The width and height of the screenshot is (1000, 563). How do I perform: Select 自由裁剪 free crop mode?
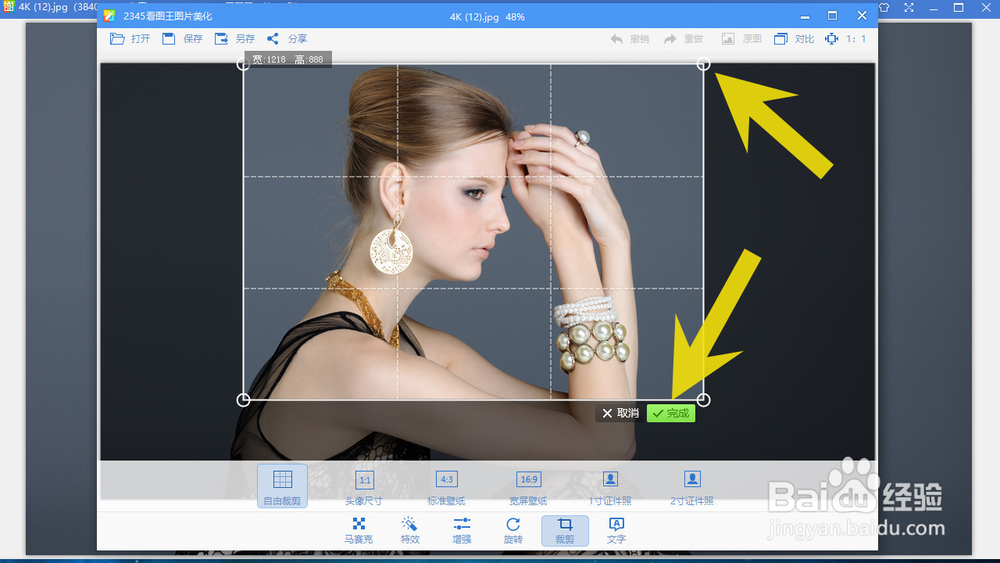[x=283, y=486]
